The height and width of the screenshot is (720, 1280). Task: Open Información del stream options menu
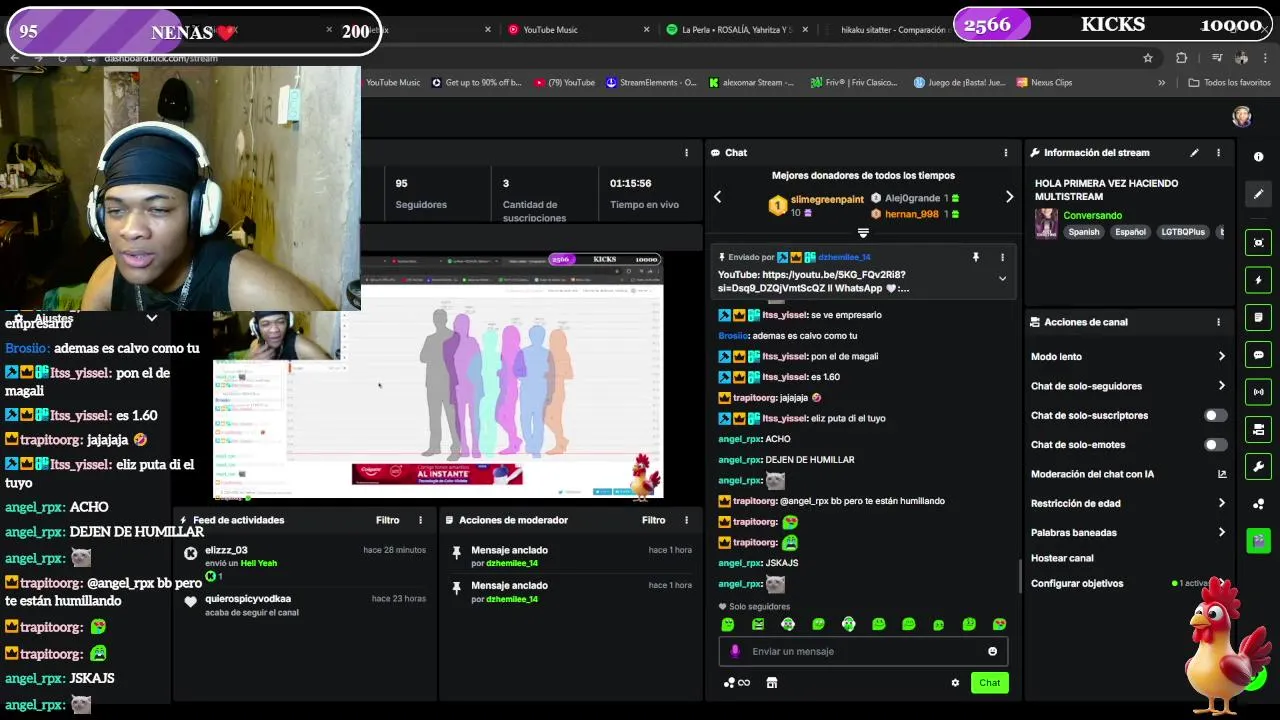coord(1218,153)
